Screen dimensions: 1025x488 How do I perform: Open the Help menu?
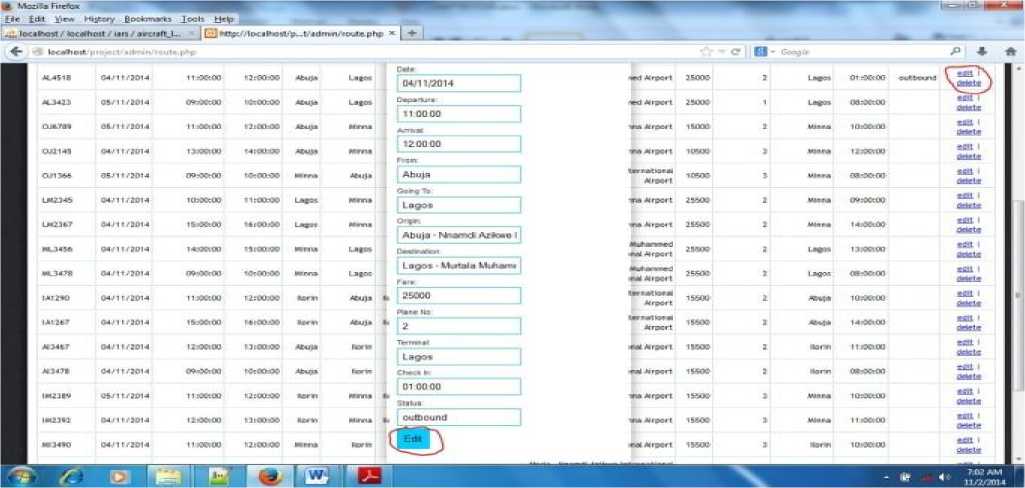(x=224, y=20)
